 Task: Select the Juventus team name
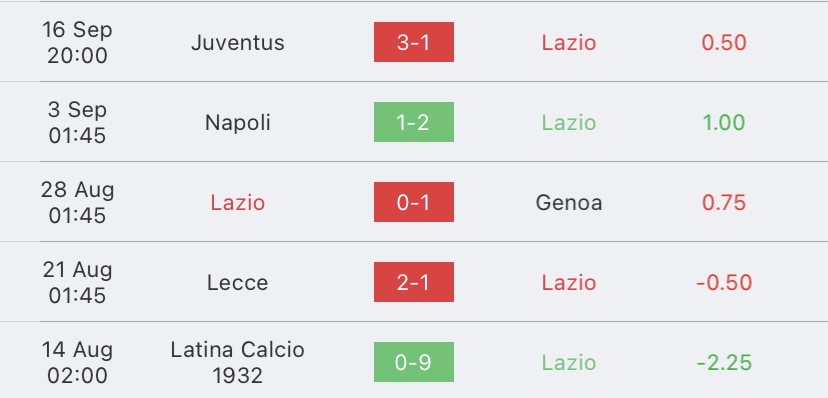pos(238,42)
